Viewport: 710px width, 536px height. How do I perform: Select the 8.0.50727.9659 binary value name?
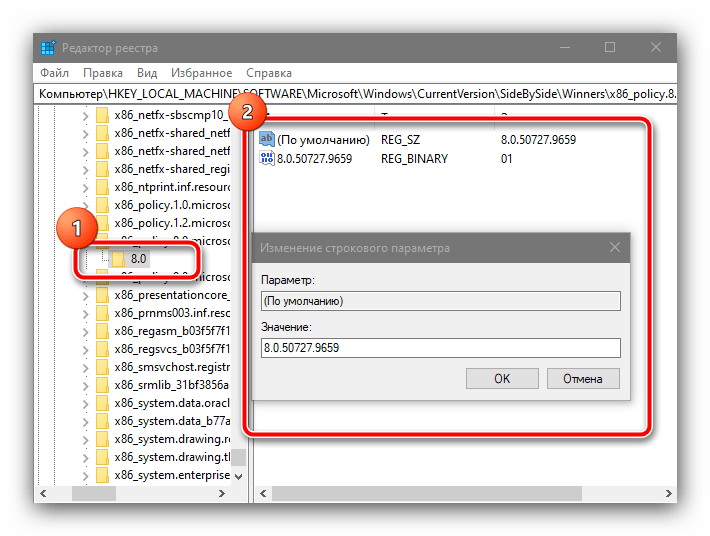pyautogui.click(x=314, y=159)
